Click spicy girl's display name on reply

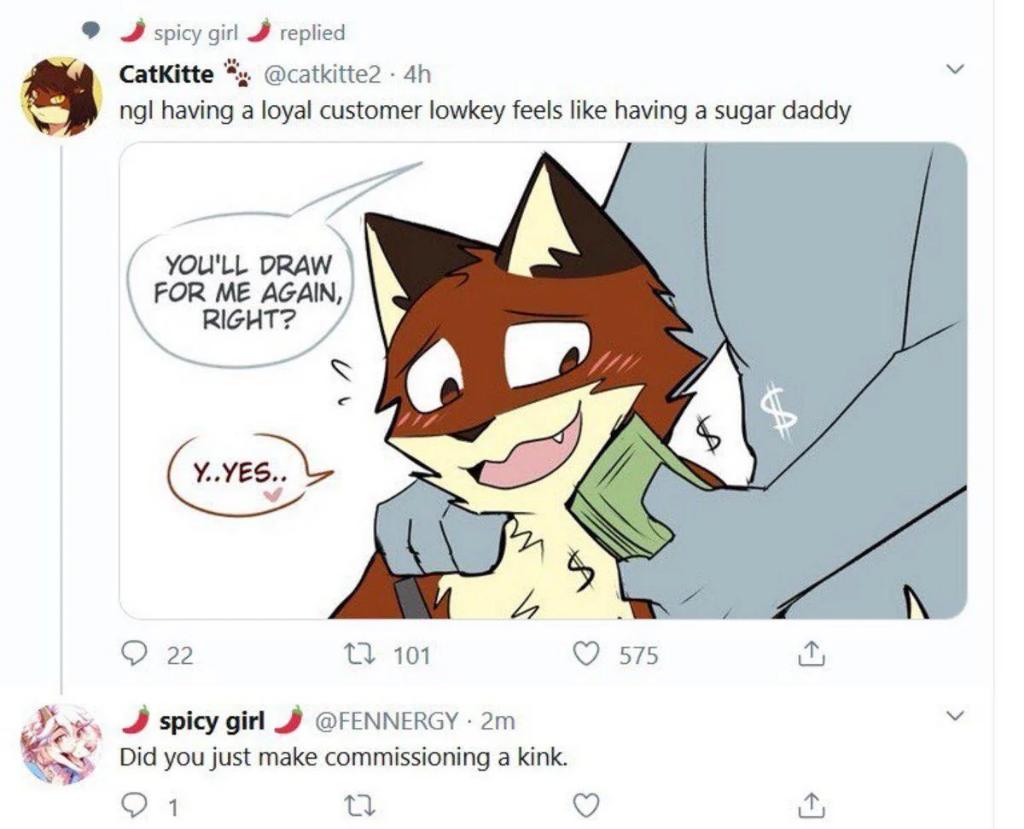point(211,720)
